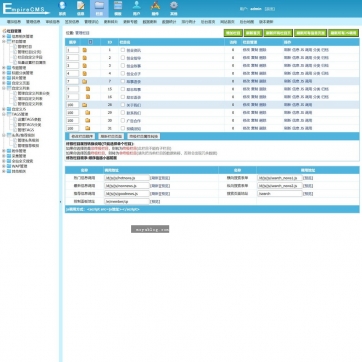
Task: Open the System (系统) icon in top navigation
Action: pos(62,8)
